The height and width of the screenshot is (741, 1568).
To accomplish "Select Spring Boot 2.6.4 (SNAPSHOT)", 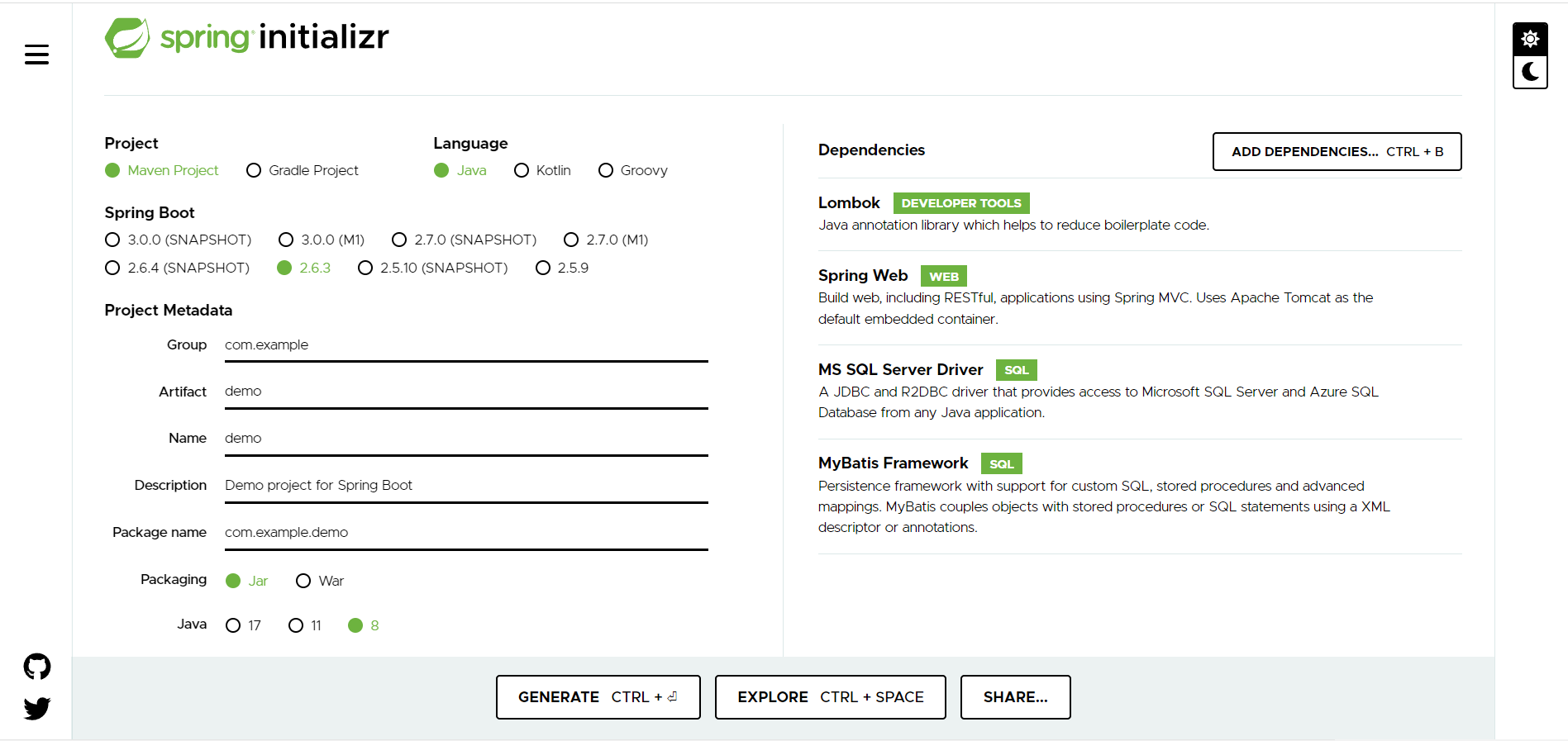I will (x=178, y=268).
